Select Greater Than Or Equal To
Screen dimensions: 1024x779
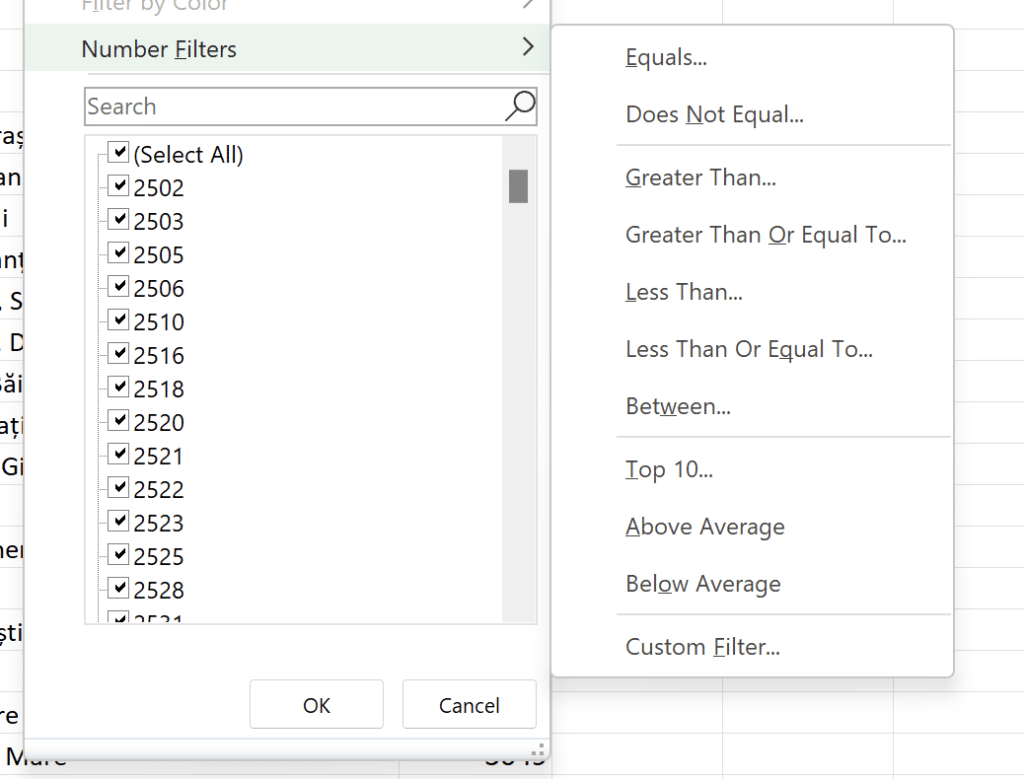point(766,234)
